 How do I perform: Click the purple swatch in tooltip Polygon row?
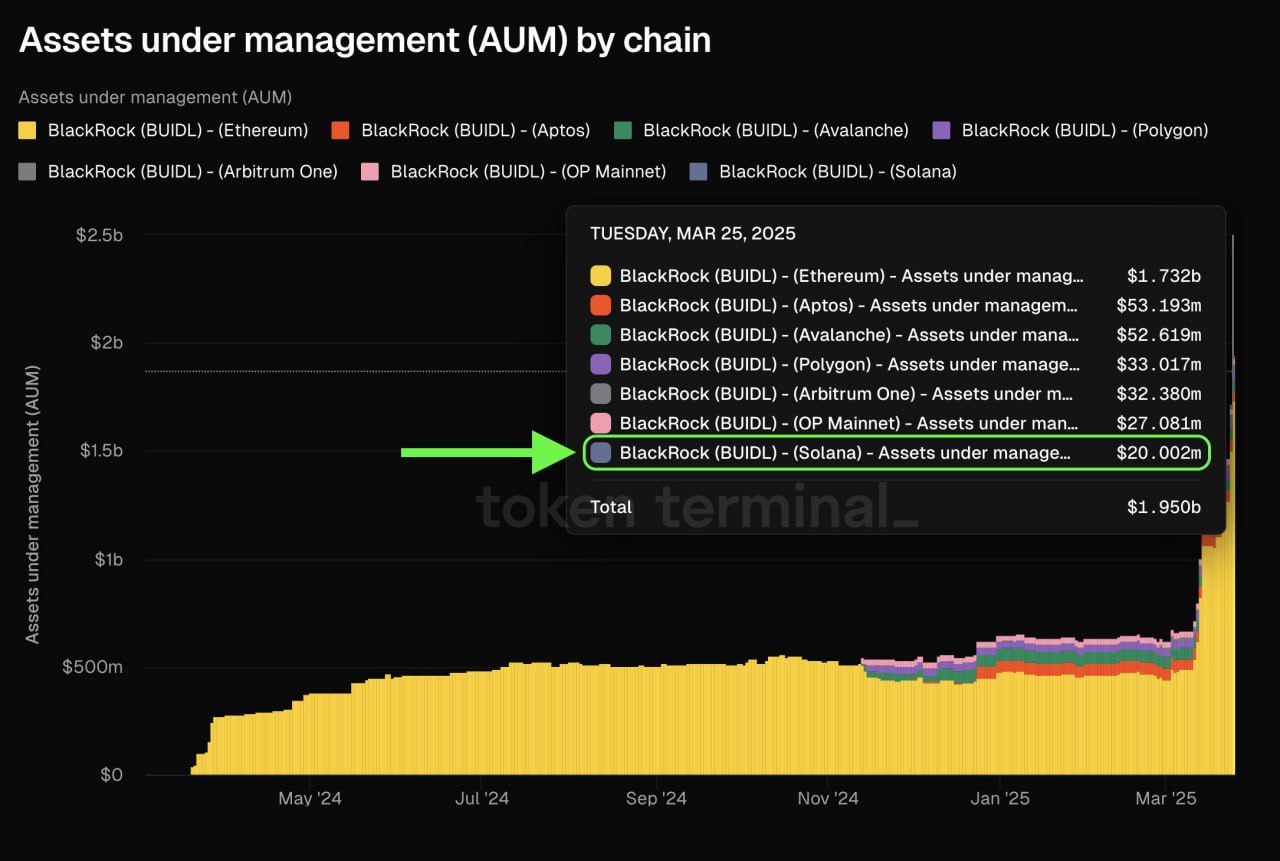coord(600,365)
